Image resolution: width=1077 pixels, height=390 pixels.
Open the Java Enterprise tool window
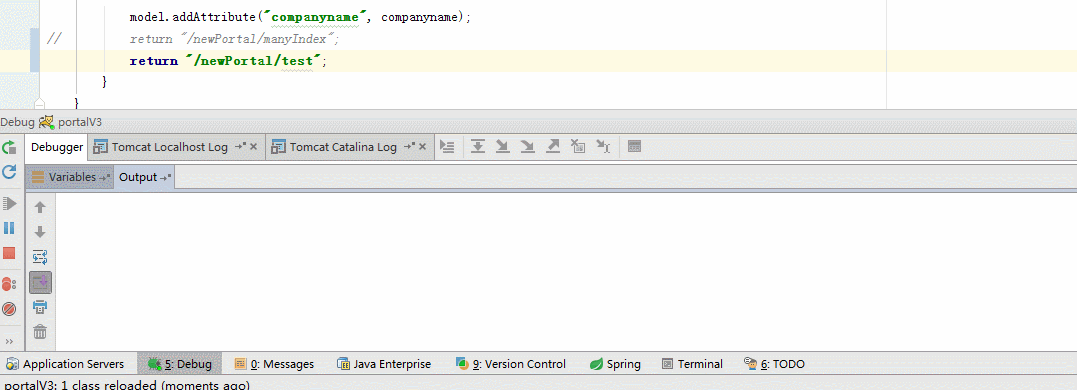tap(384, 364)
